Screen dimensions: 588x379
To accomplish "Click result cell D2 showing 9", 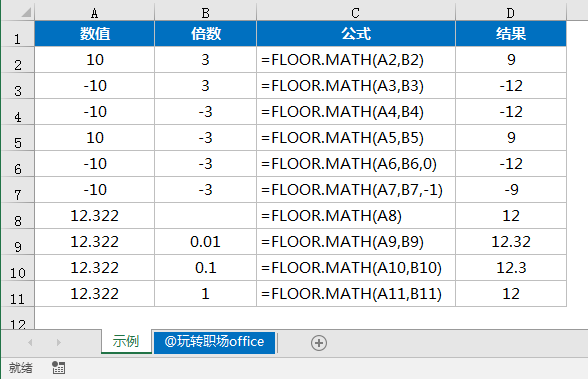I will pos(511,60).
